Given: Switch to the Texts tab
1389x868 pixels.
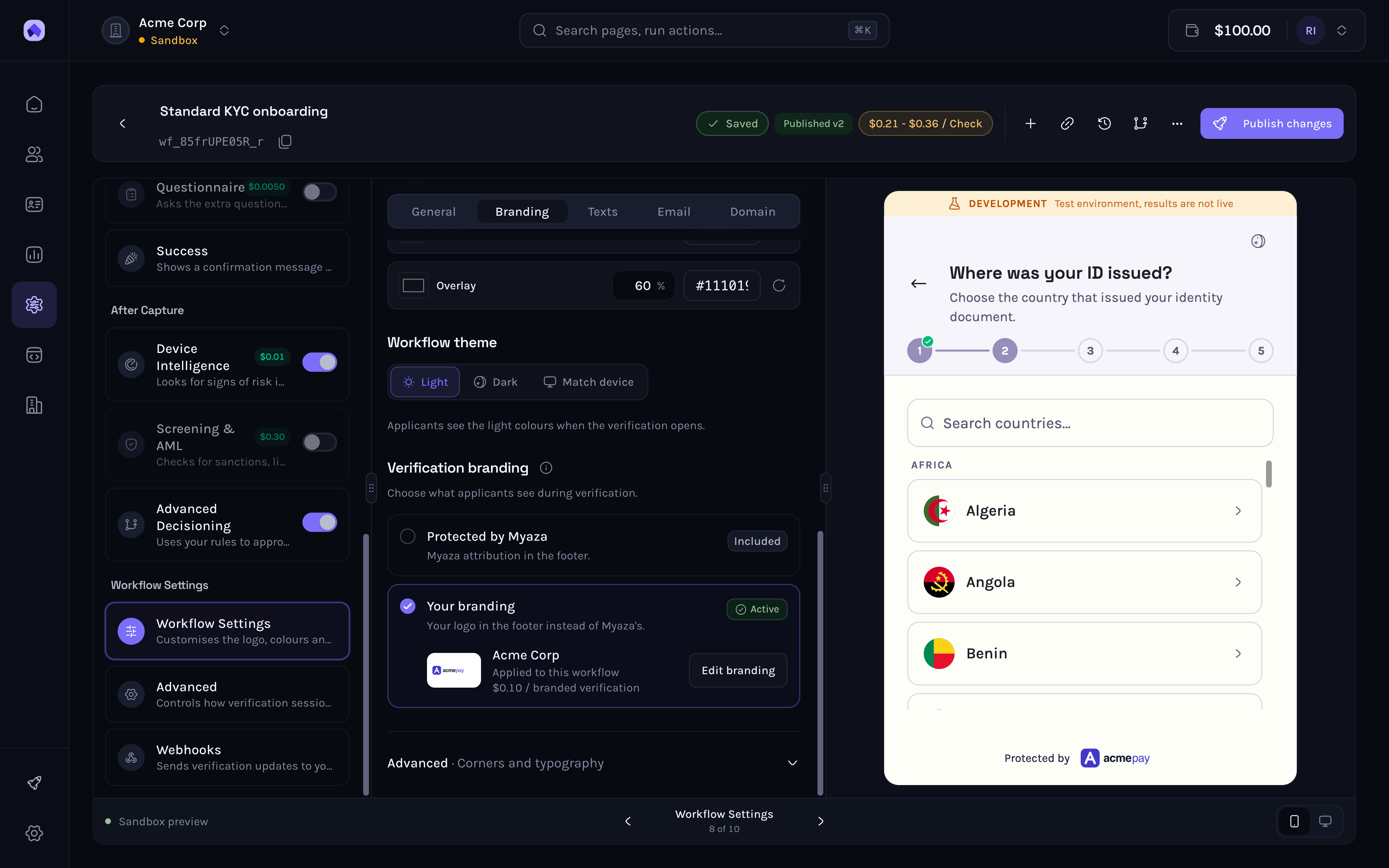Looking at the screenshot, I should pos(602,212).
